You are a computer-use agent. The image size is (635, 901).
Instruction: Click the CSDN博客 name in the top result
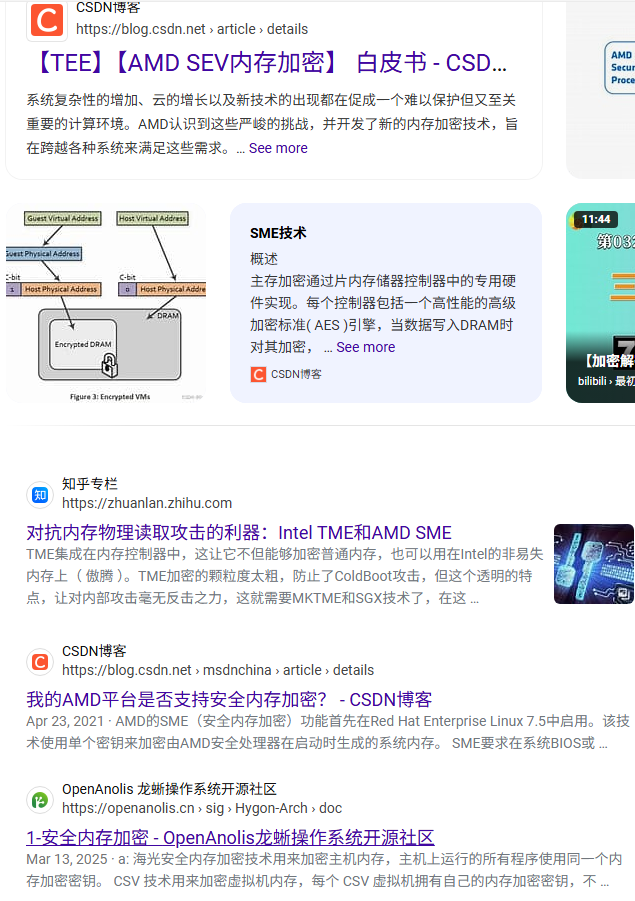click(108, 7)
